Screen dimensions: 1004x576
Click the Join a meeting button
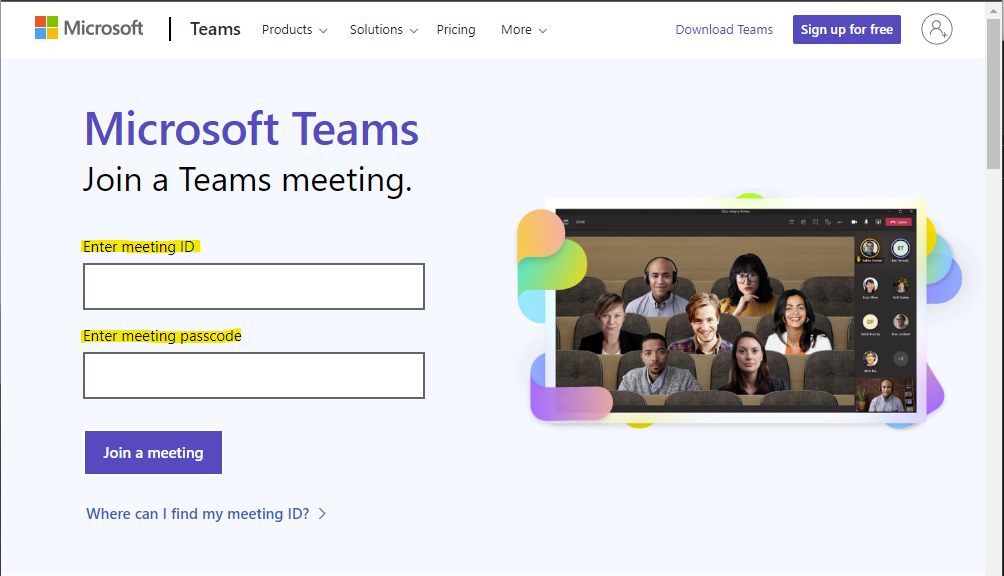coord(153,453)
